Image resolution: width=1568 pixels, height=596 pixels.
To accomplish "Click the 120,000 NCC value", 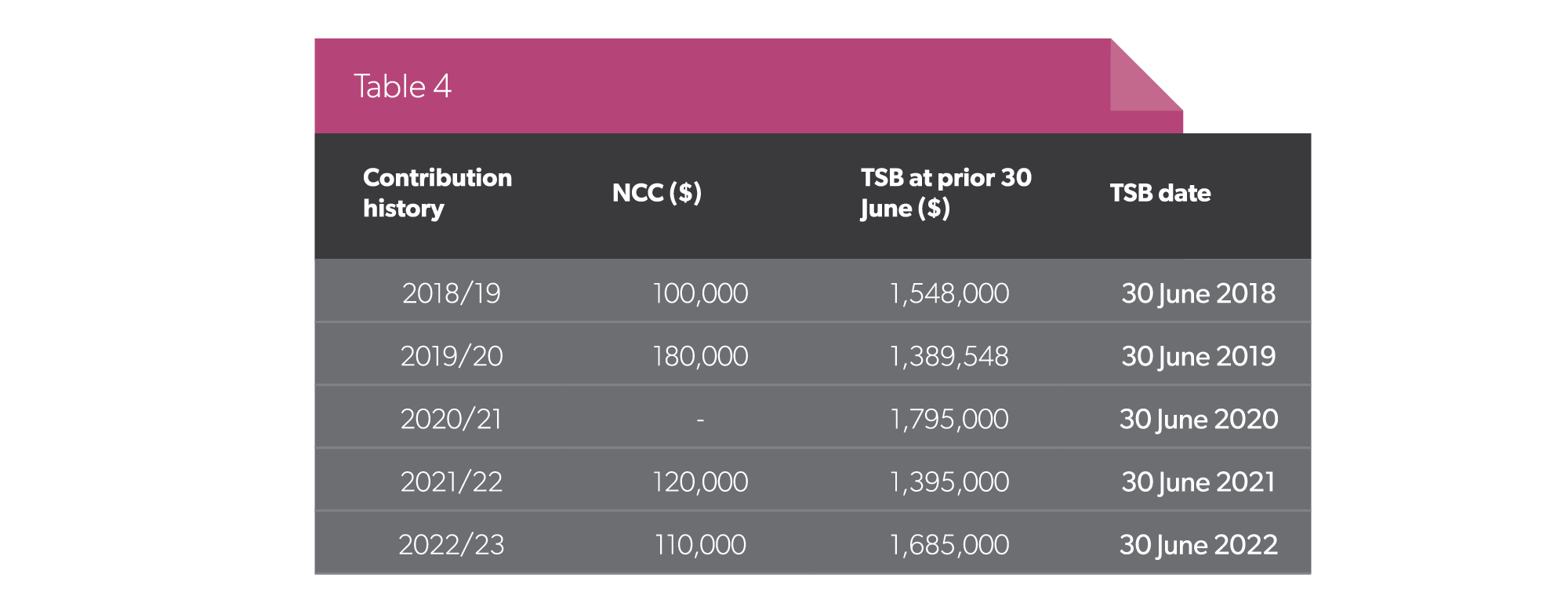I will click(700, 482).
